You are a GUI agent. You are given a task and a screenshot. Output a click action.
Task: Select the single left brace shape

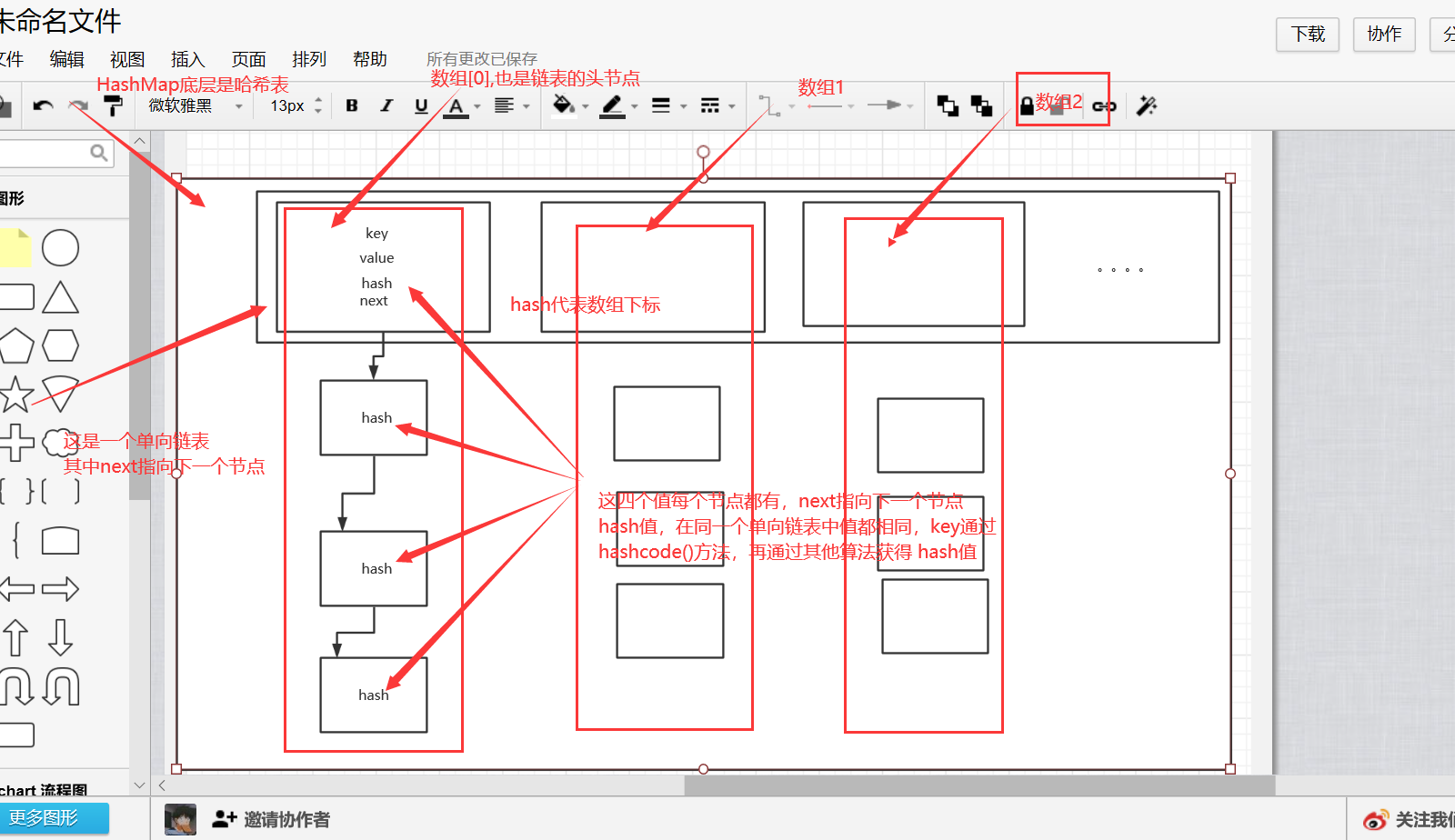pyautogui.click(x=15, y=540)
